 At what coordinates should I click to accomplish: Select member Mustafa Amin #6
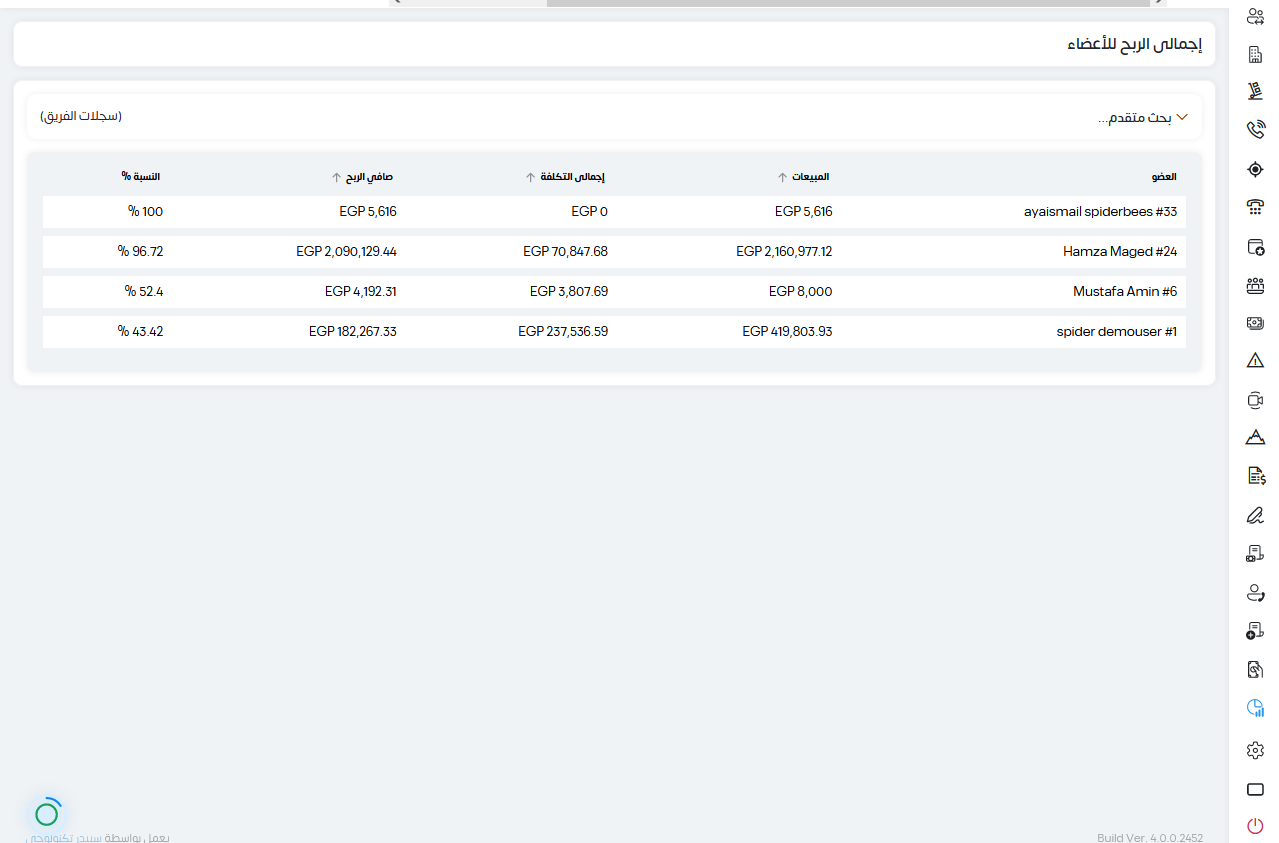click(x=1125, y=291)
